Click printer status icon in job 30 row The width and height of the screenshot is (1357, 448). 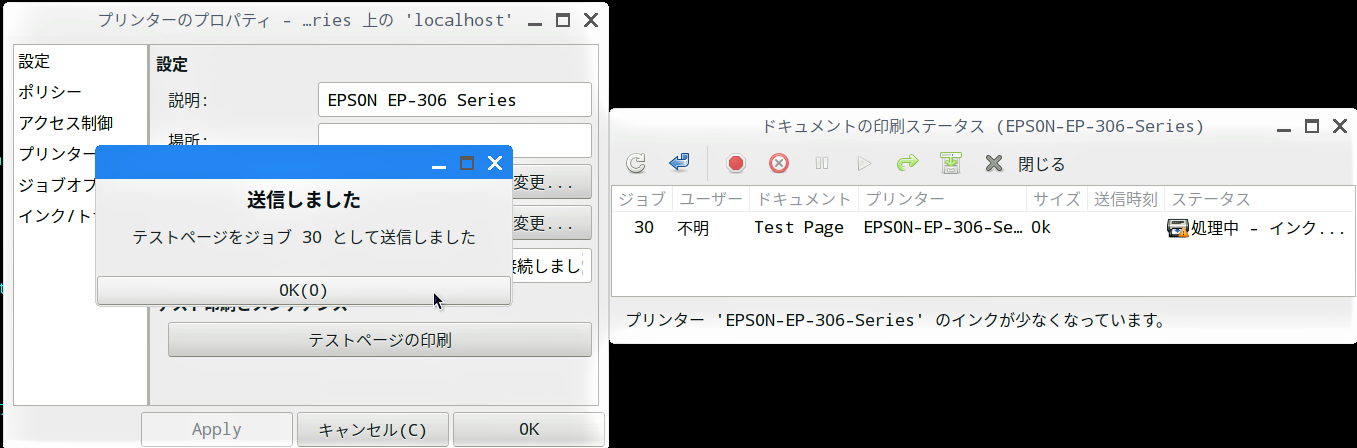pos(1177,228)
